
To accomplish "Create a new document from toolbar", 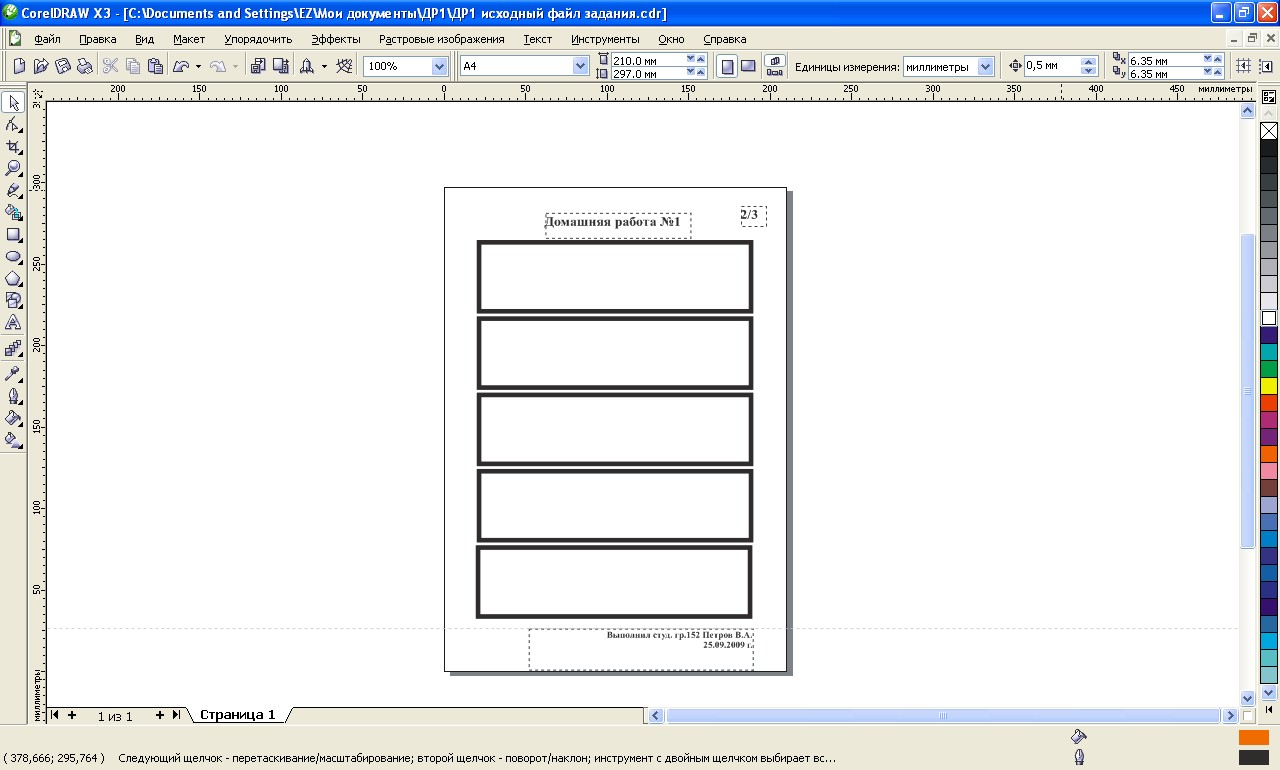I will 19,66.
